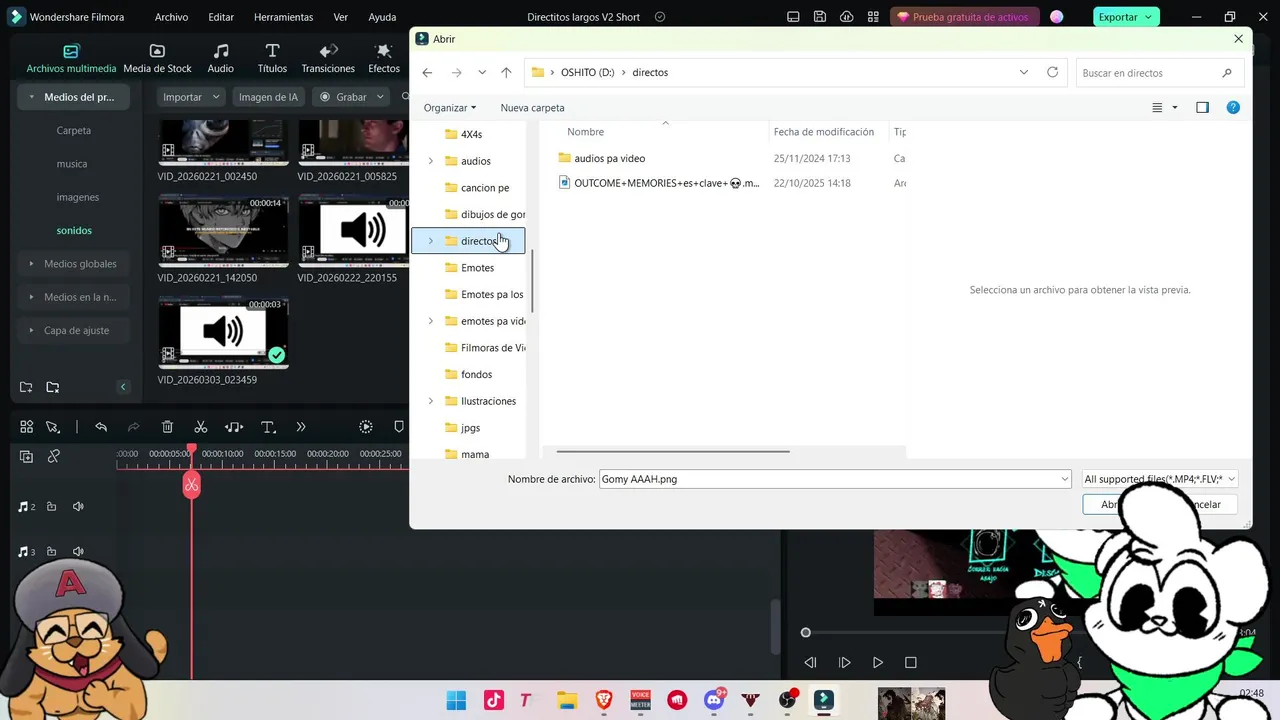The image size is (1280, 720).
Task: Open the Importar dropdown
Action: 191,97
